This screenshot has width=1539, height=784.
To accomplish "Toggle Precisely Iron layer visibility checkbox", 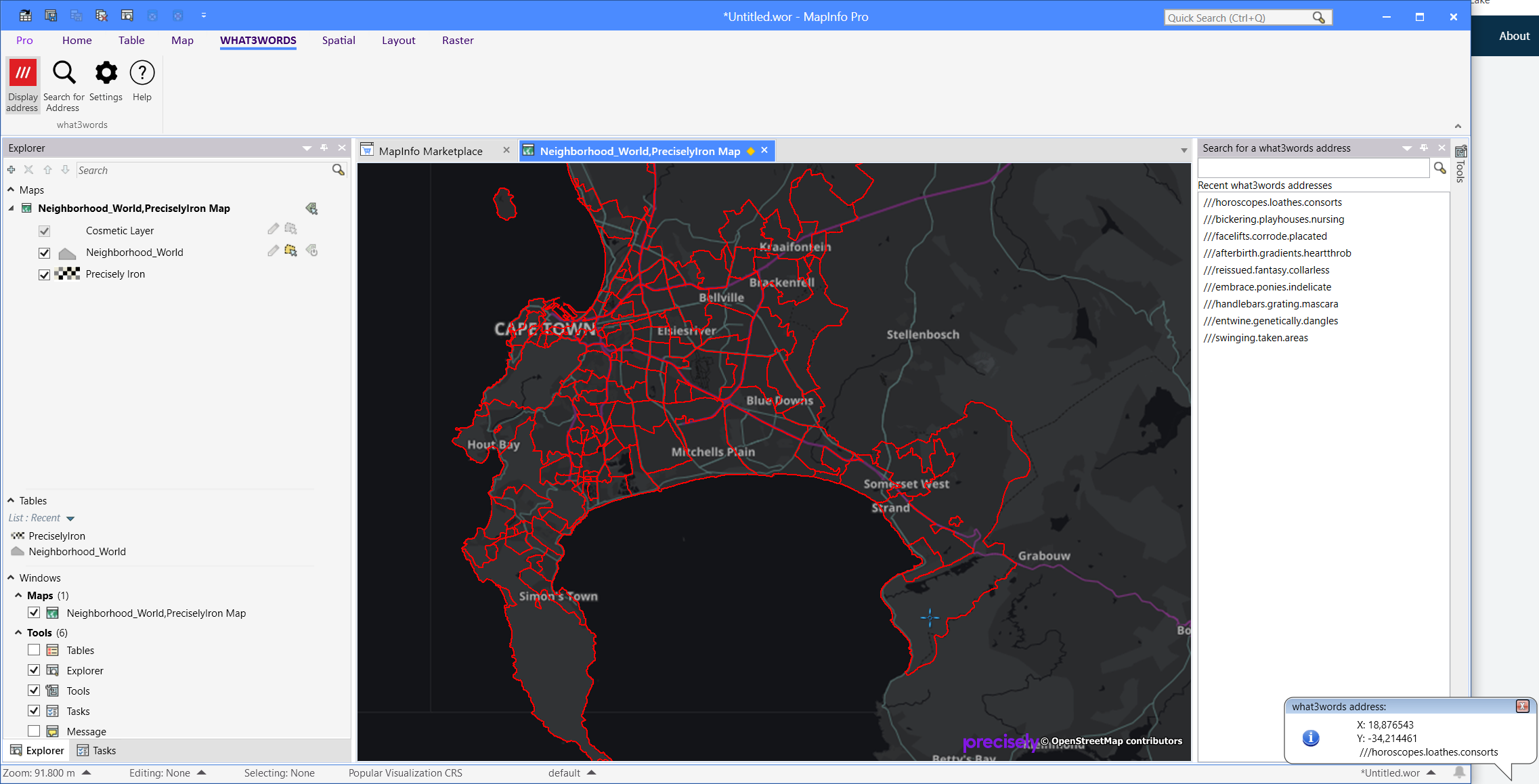I will (45, 274).
